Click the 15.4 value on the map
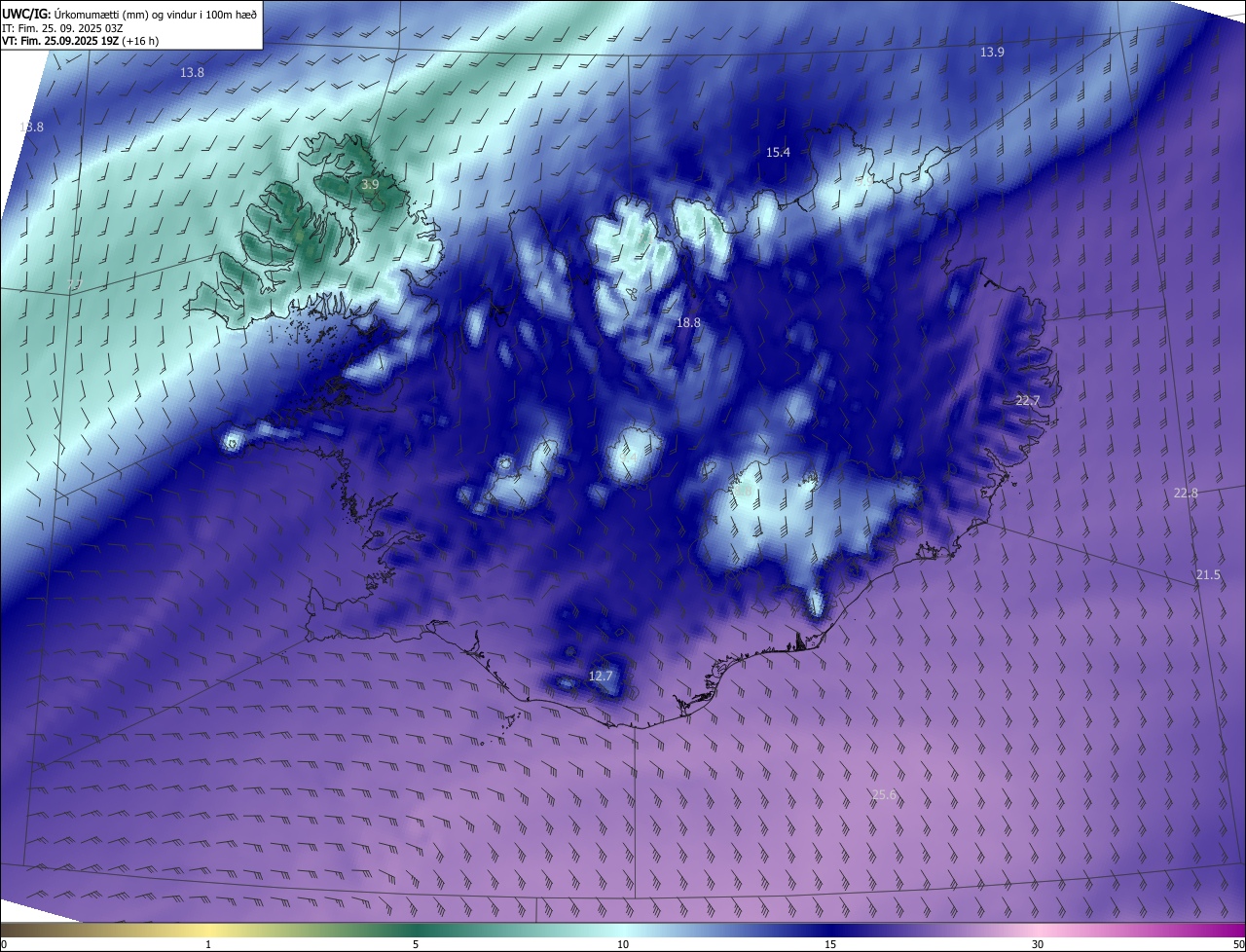Viewport: 1246px width, 952px height. 778,152
